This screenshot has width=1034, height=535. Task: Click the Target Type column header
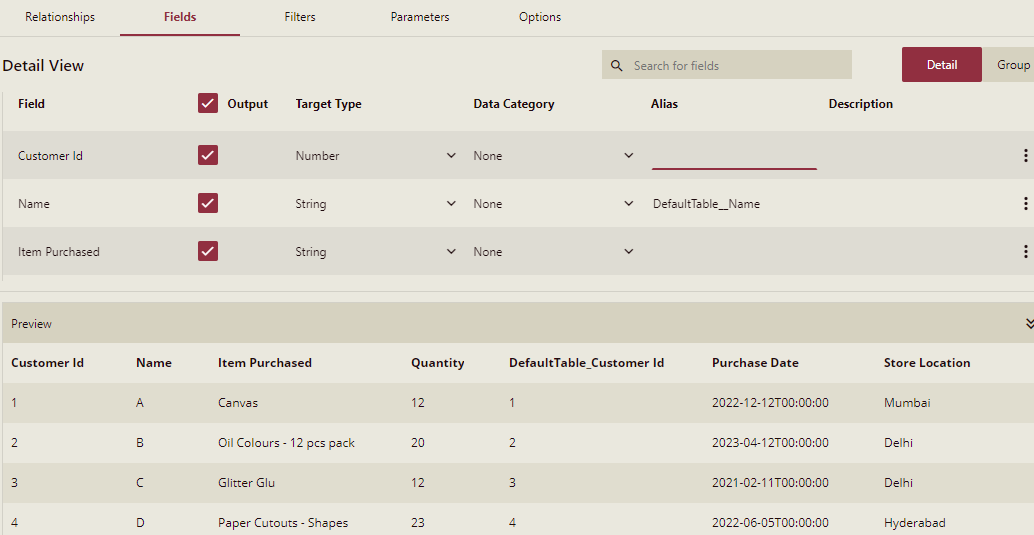(x=328, y=104)
